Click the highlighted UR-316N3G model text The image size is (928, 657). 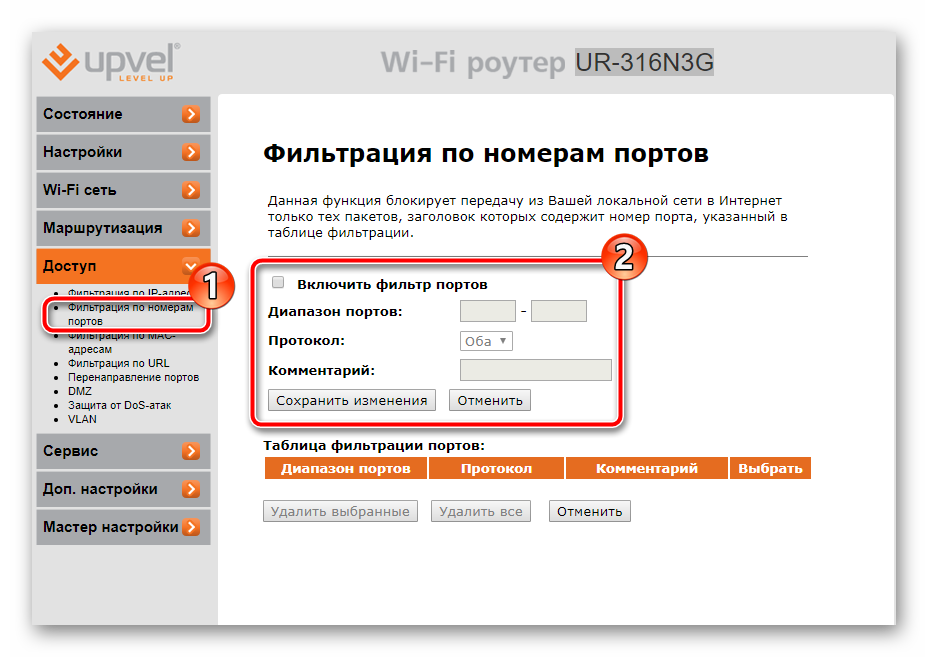click(x=645, y=62)
